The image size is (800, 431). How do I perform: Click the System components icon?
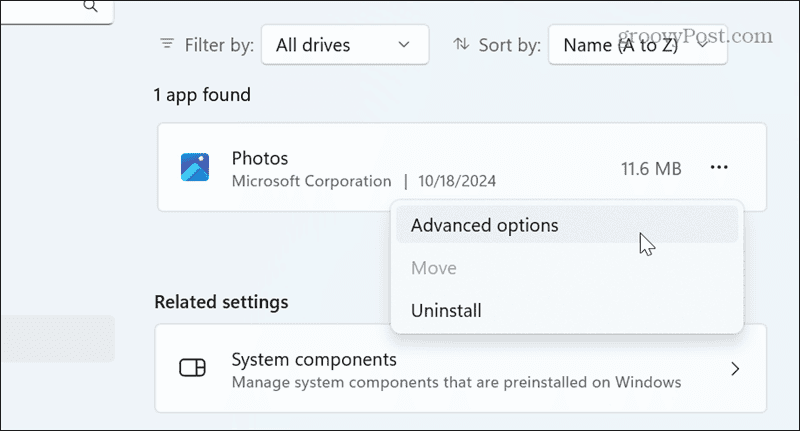[192, 368]
